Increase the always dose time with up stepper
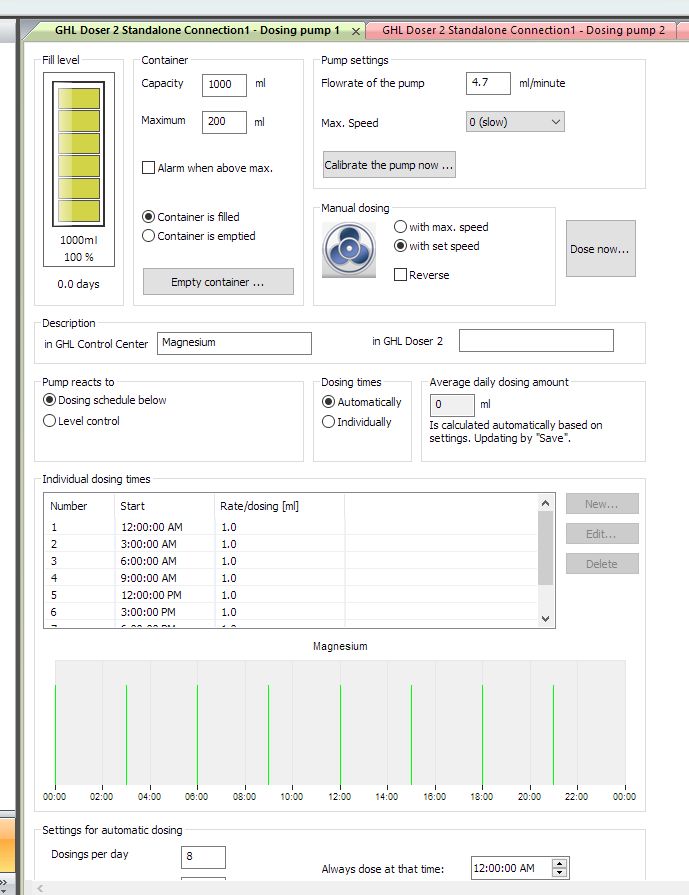The image size is (689, 895). (560, 863)
